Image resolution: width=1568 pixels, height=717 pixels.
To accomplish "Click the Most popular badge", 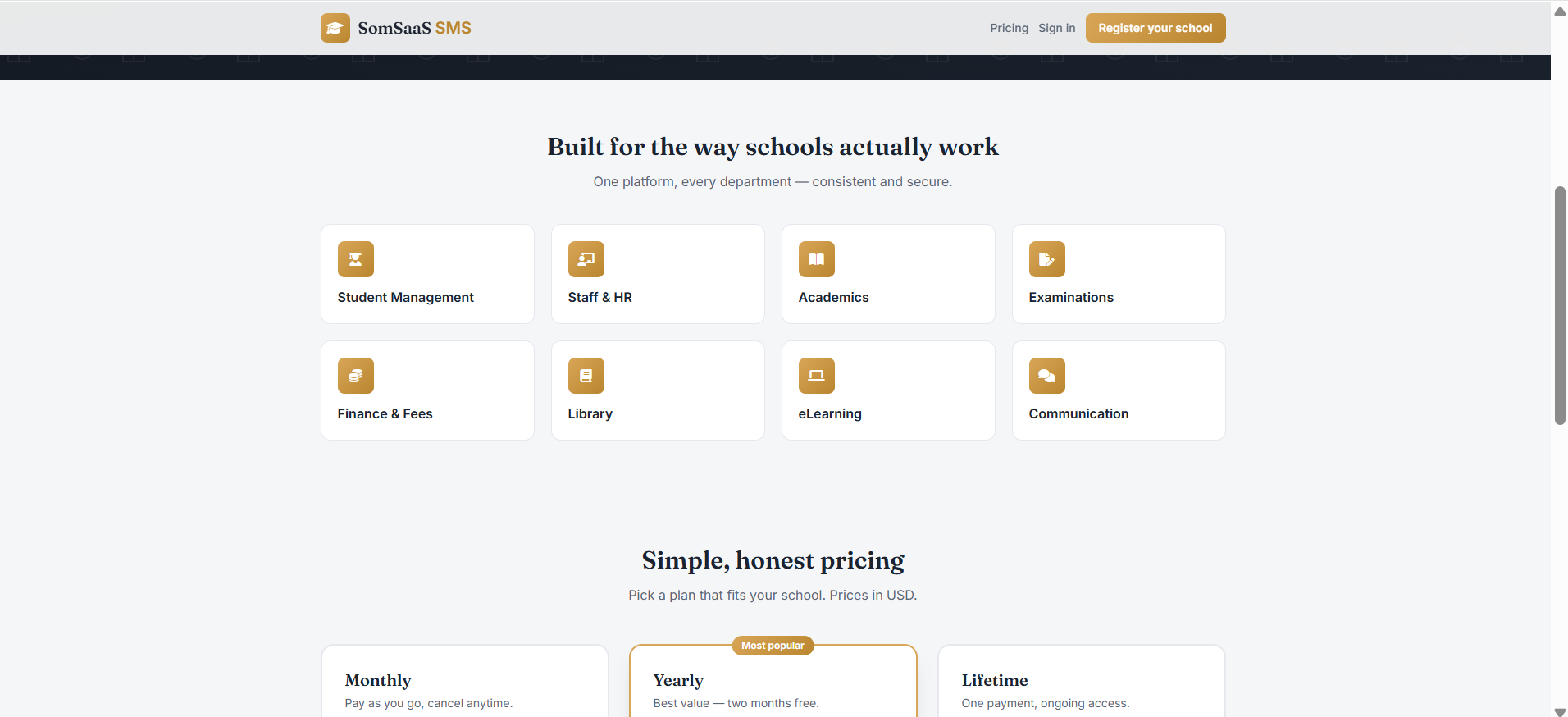I will click(773, 646).
